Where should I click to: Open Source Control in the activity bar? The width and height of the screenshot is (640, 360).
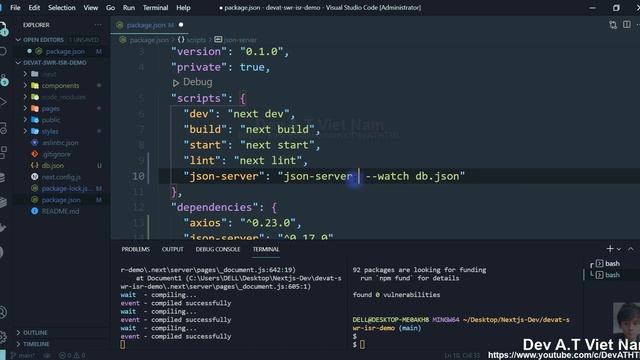coord(3,80)
